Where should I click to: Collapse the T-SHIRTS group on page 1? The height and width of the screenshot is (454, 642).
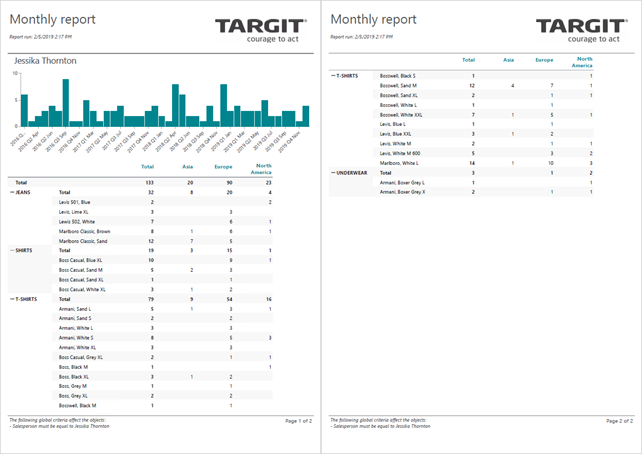12,299
